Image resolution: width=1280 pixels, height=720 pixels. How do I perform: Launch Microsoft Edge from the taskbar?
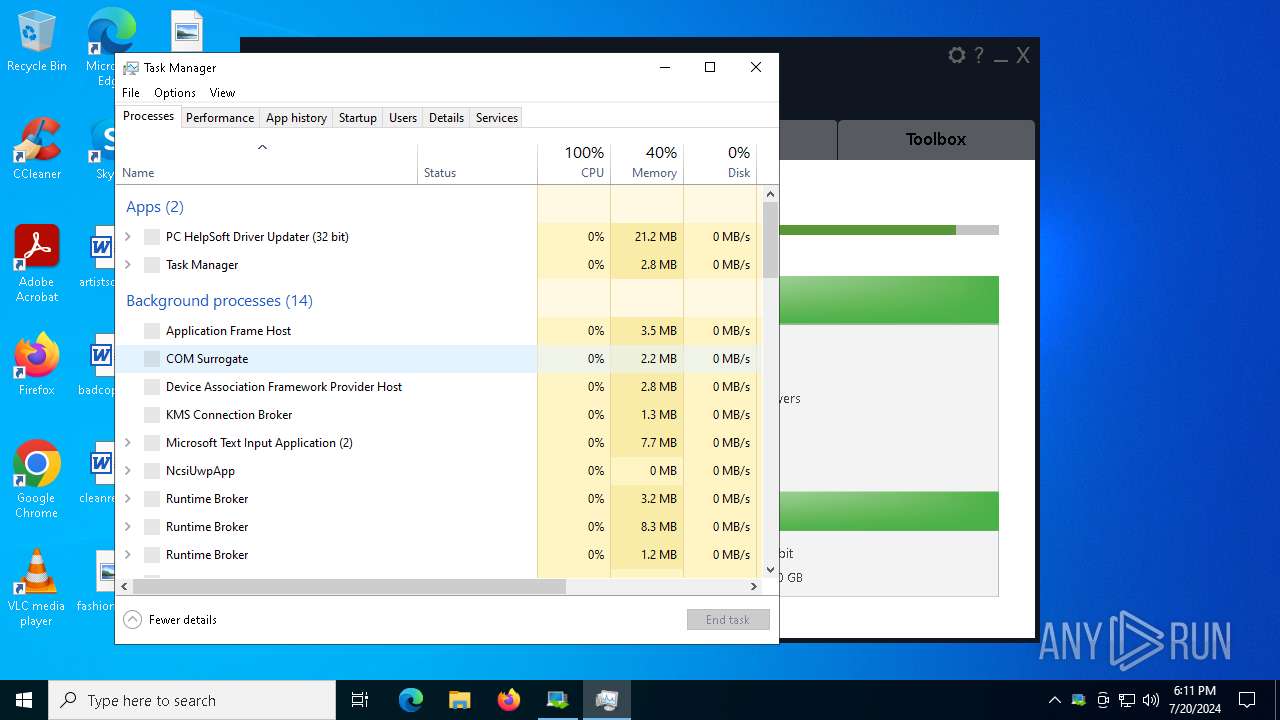(411, 700)
